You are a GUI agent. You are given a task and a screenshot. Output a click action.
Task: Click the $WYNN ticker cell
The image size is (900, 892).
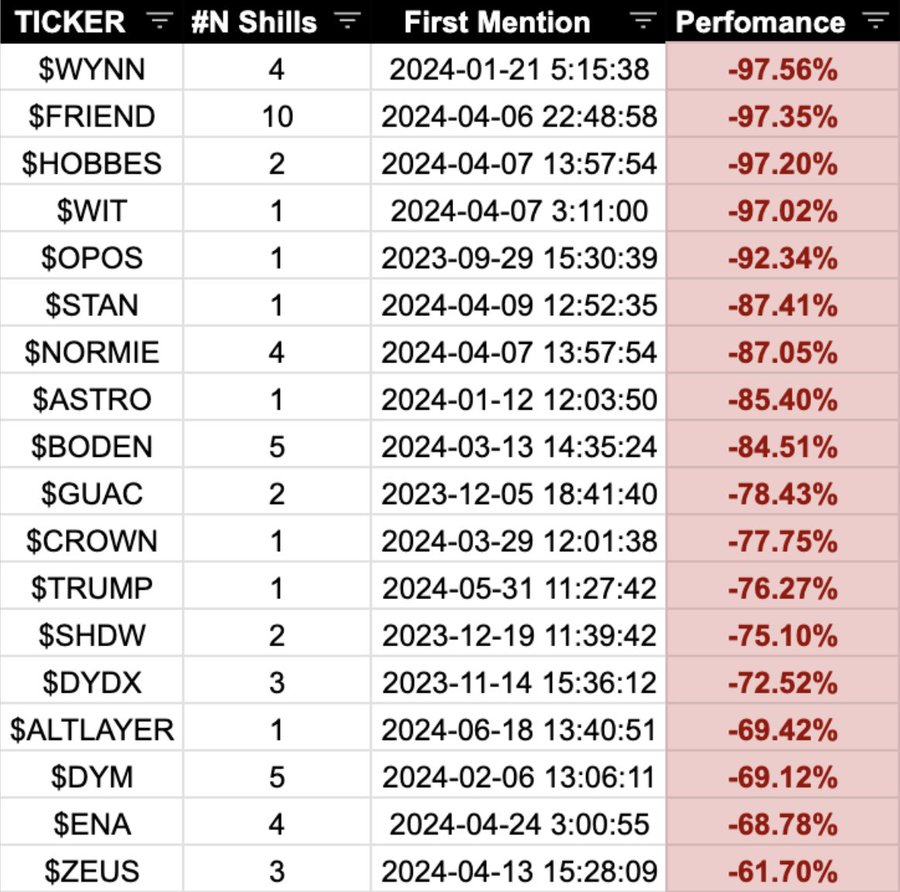point(91,70)
